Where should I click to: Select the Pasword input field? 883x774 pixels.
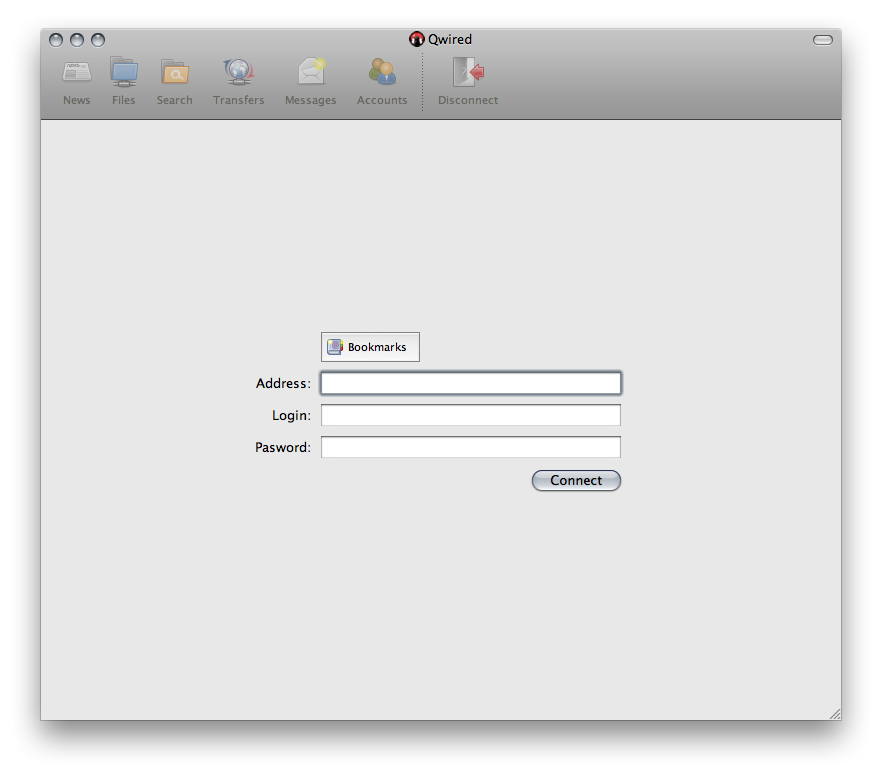(x=471, y=447)
